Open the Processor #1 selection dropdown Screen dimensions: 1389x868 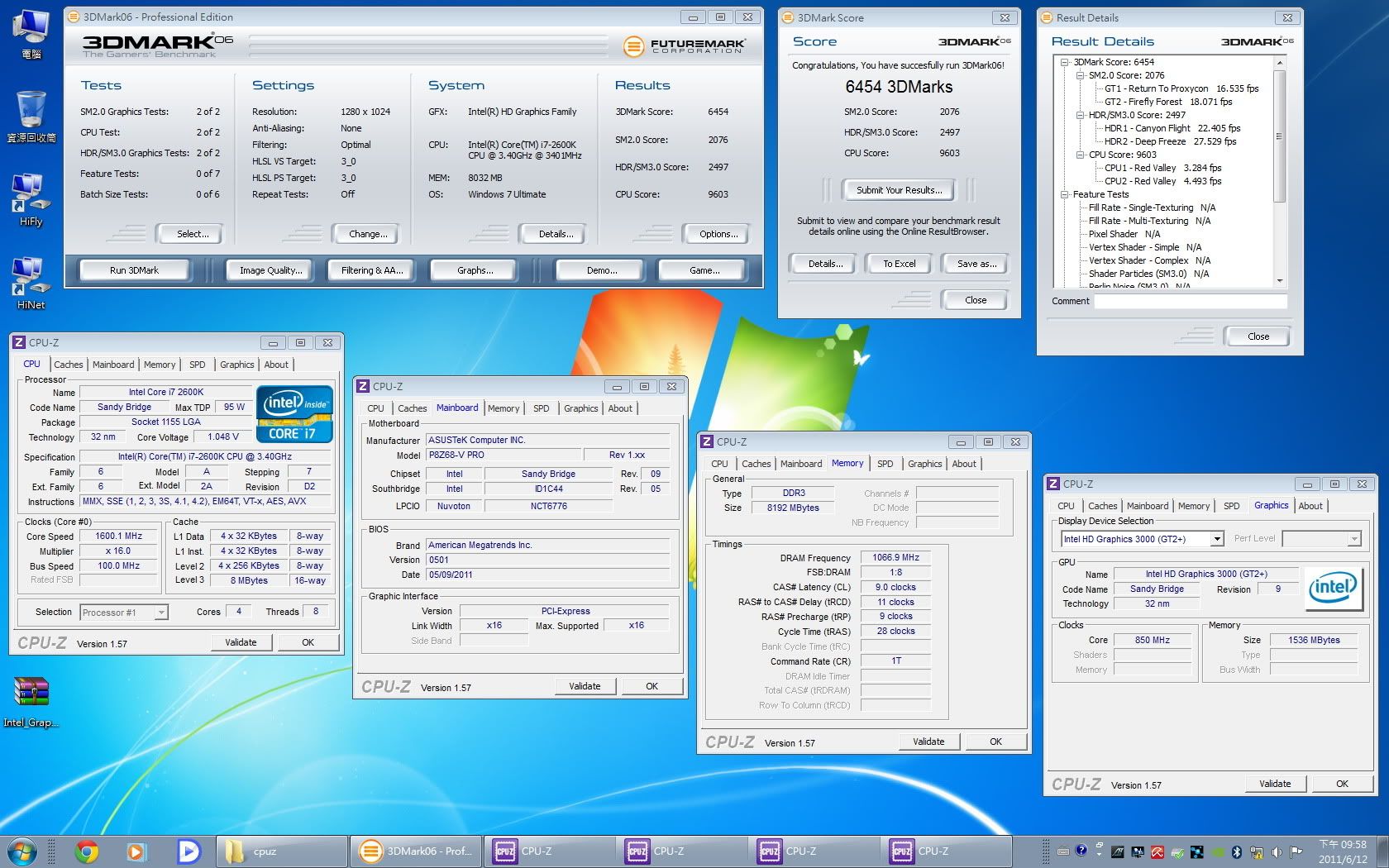[x=161, y=613]
